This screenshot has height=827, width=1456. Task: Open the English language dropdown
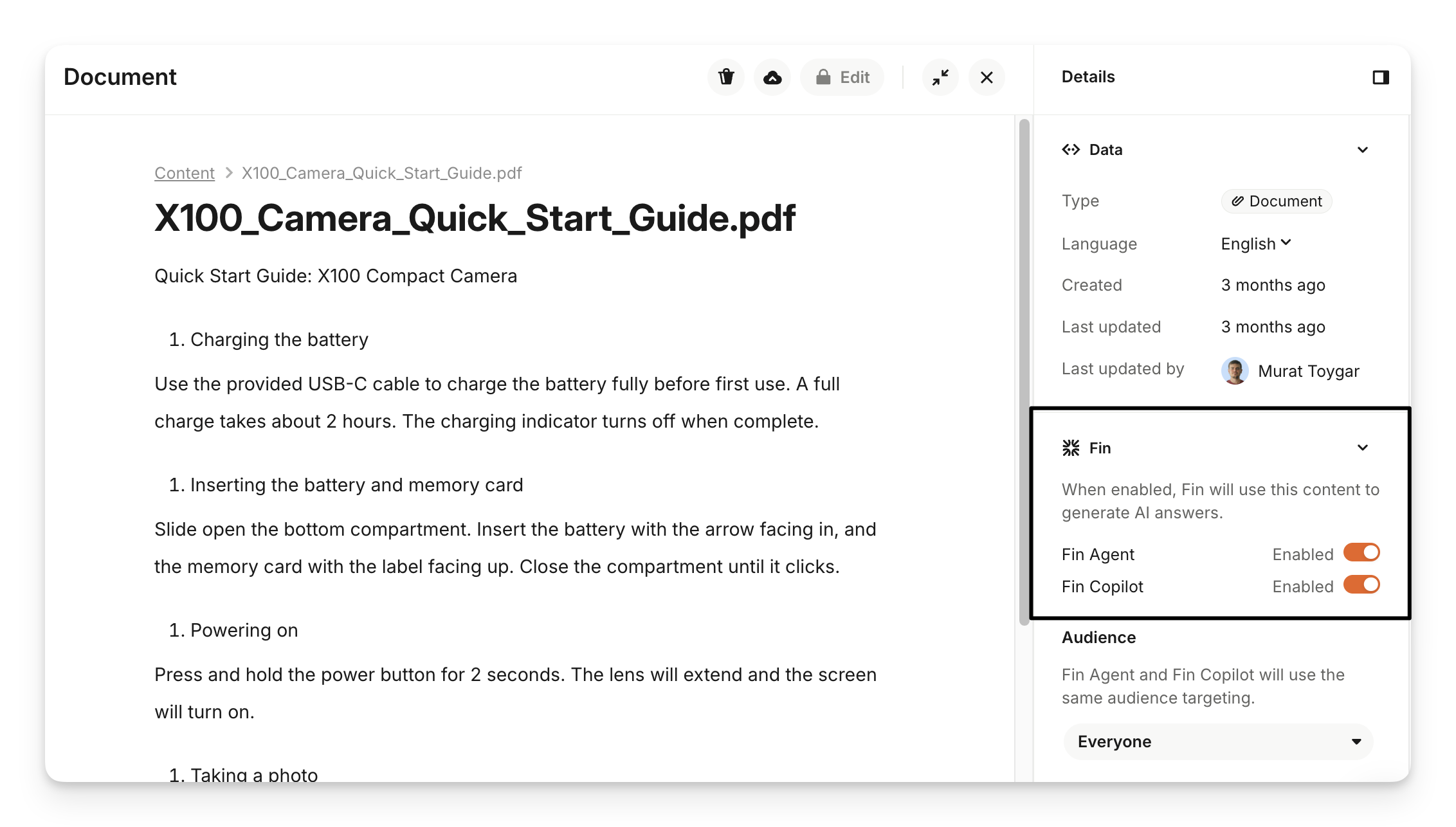(x=1256, y=244)
